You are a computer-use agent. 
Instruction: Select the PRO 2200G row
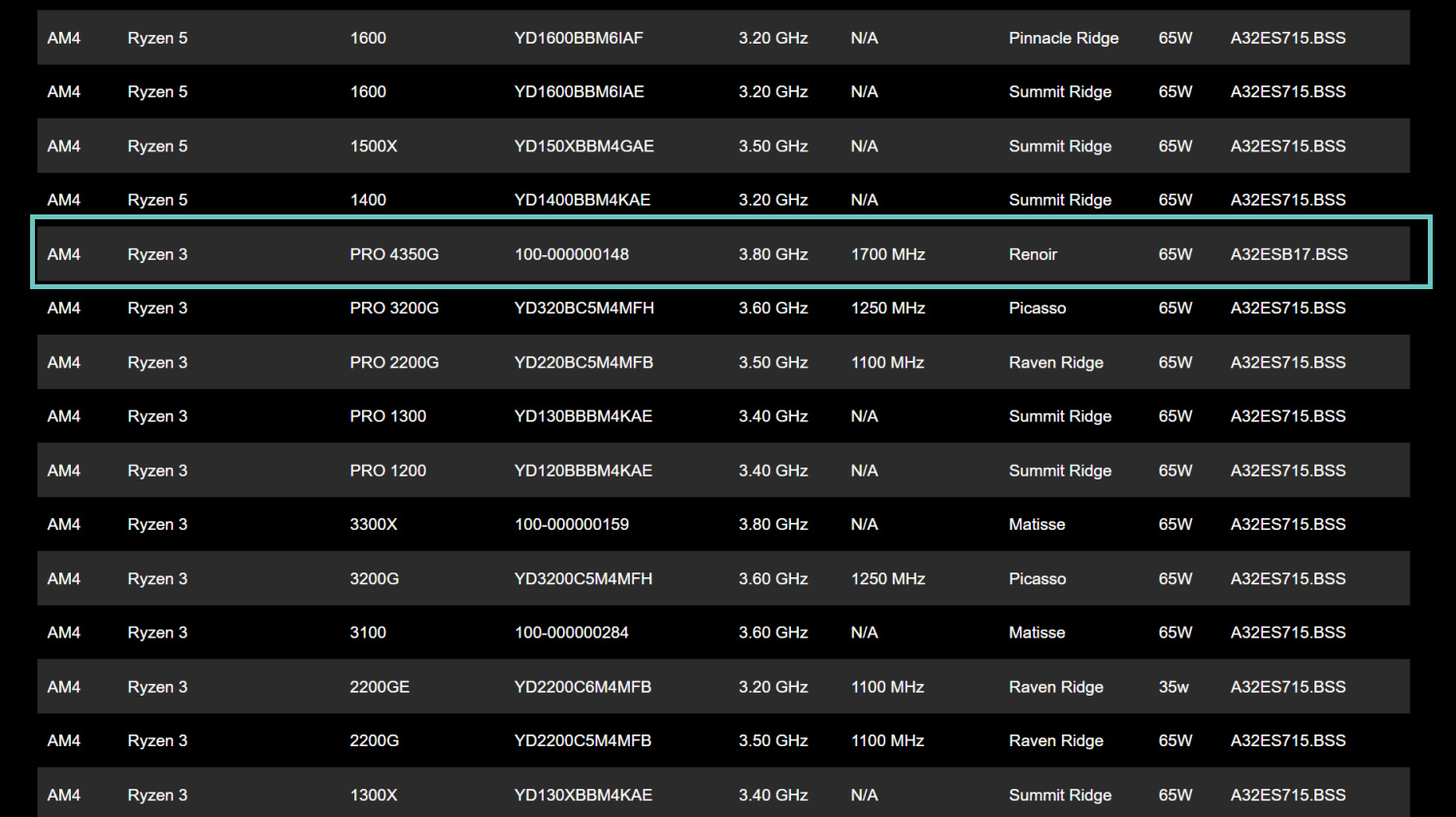[x=723, y=362]
